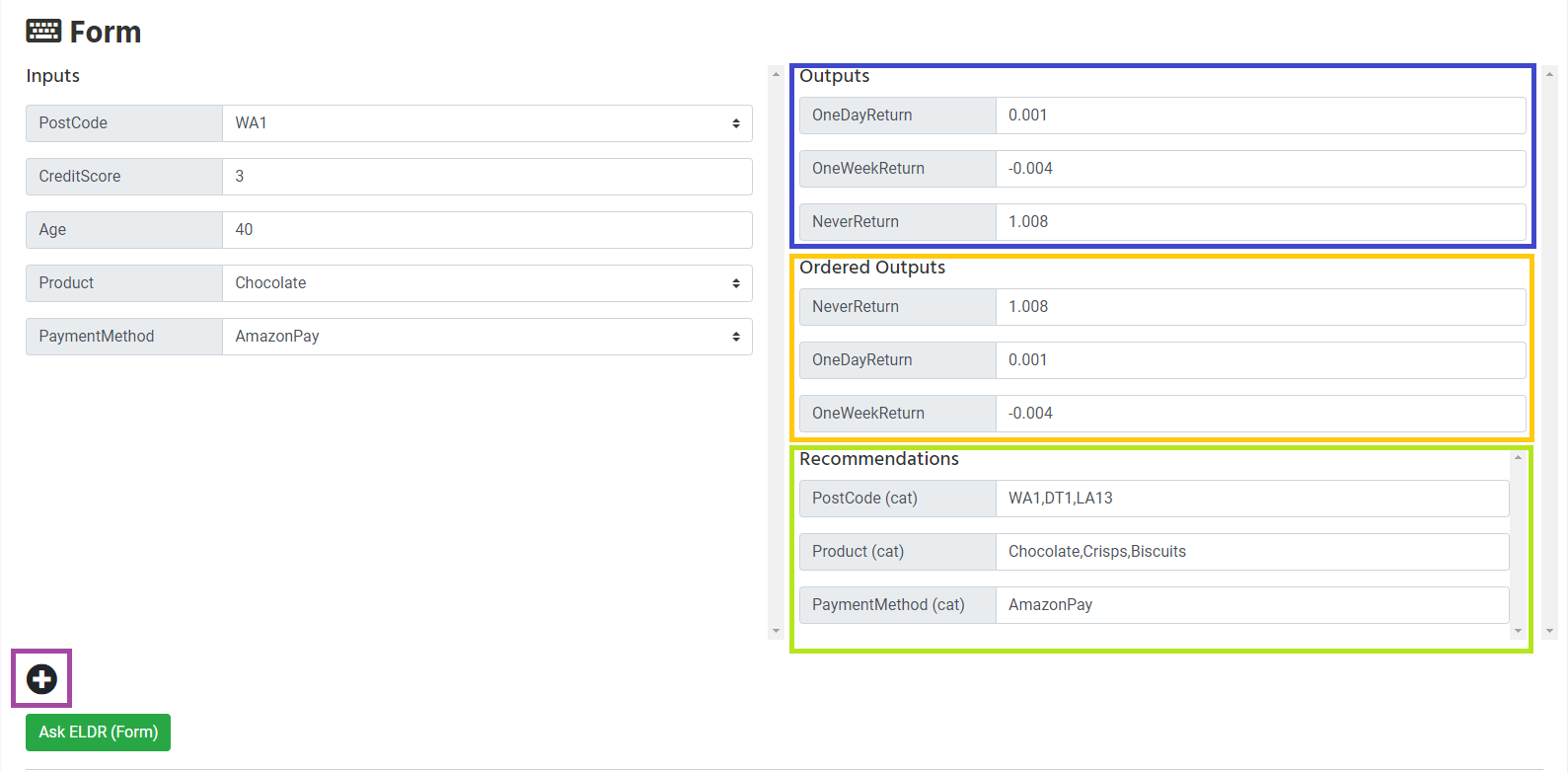Click the OneWeekReturn value in Ordered Outputs
1568x773 pixels.
[x=1261, y=414]
